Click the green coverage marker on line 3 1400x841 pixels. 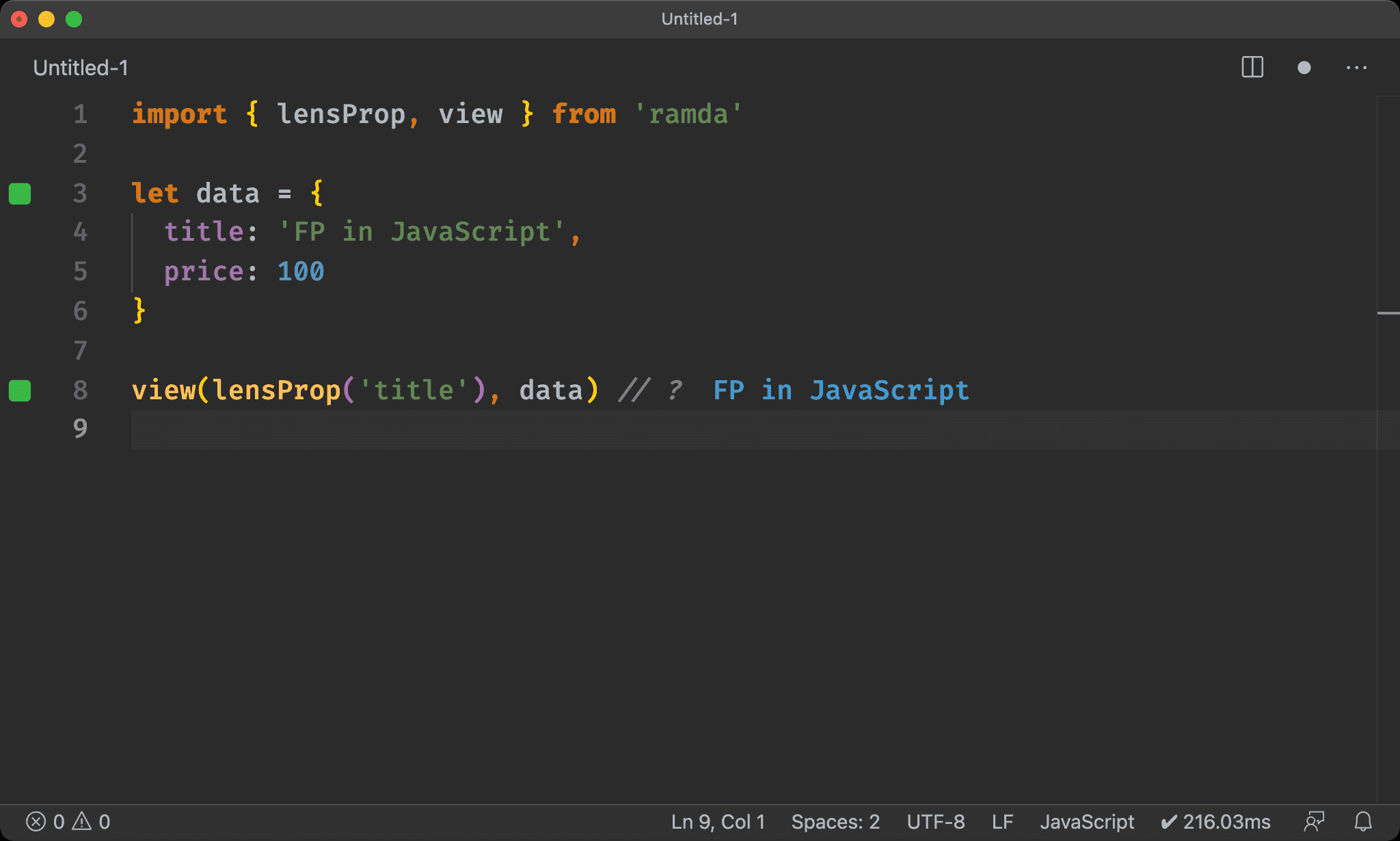coord(20,193)
